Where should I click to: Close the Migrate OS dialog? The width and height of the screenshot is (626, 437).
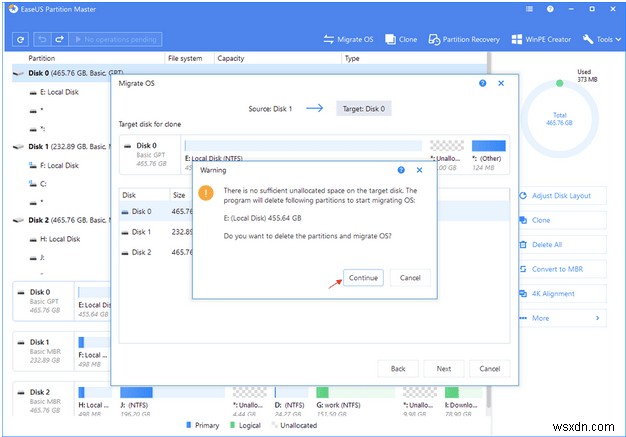tap(501, 83)
